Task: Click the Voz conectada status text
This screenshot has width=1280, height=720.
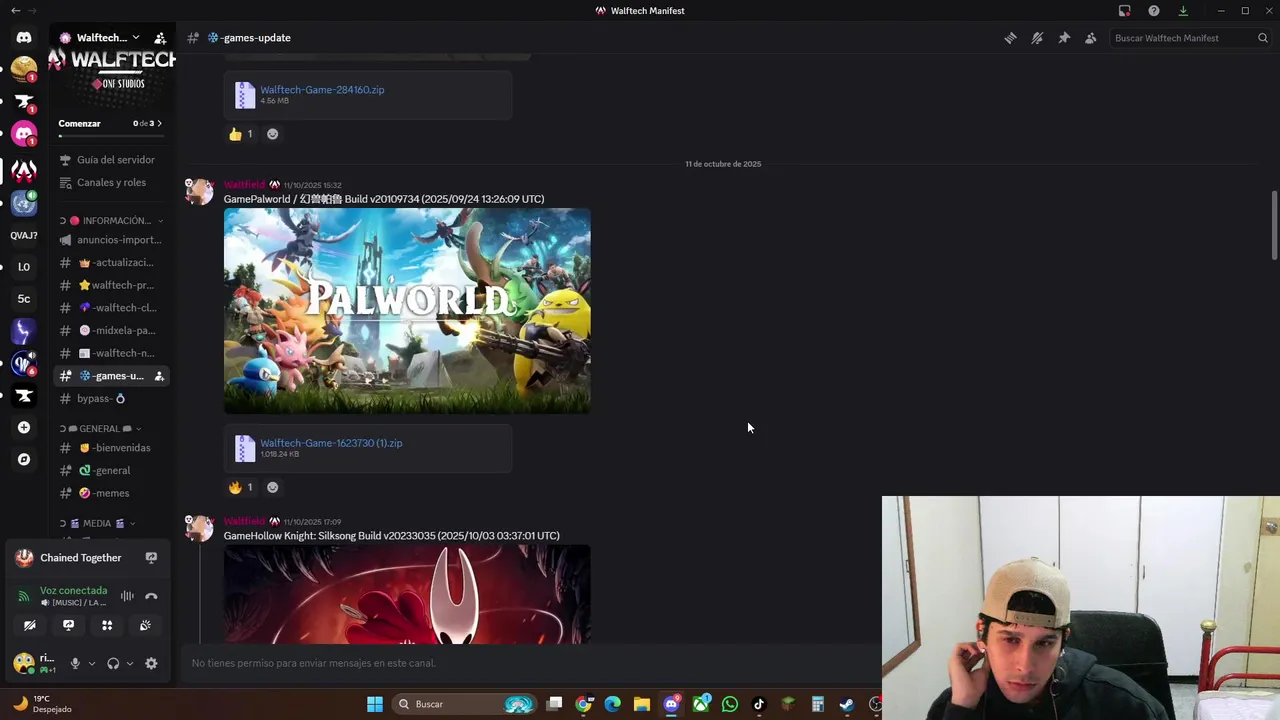Action: [73, 591]
